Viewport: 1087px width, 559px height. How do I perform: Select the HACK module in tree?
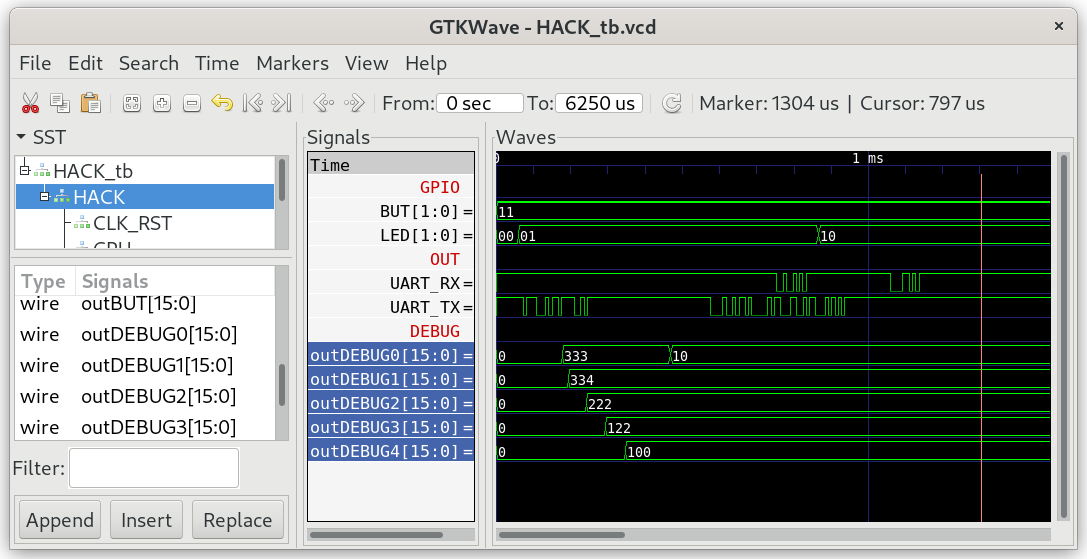tap(145, 197)
